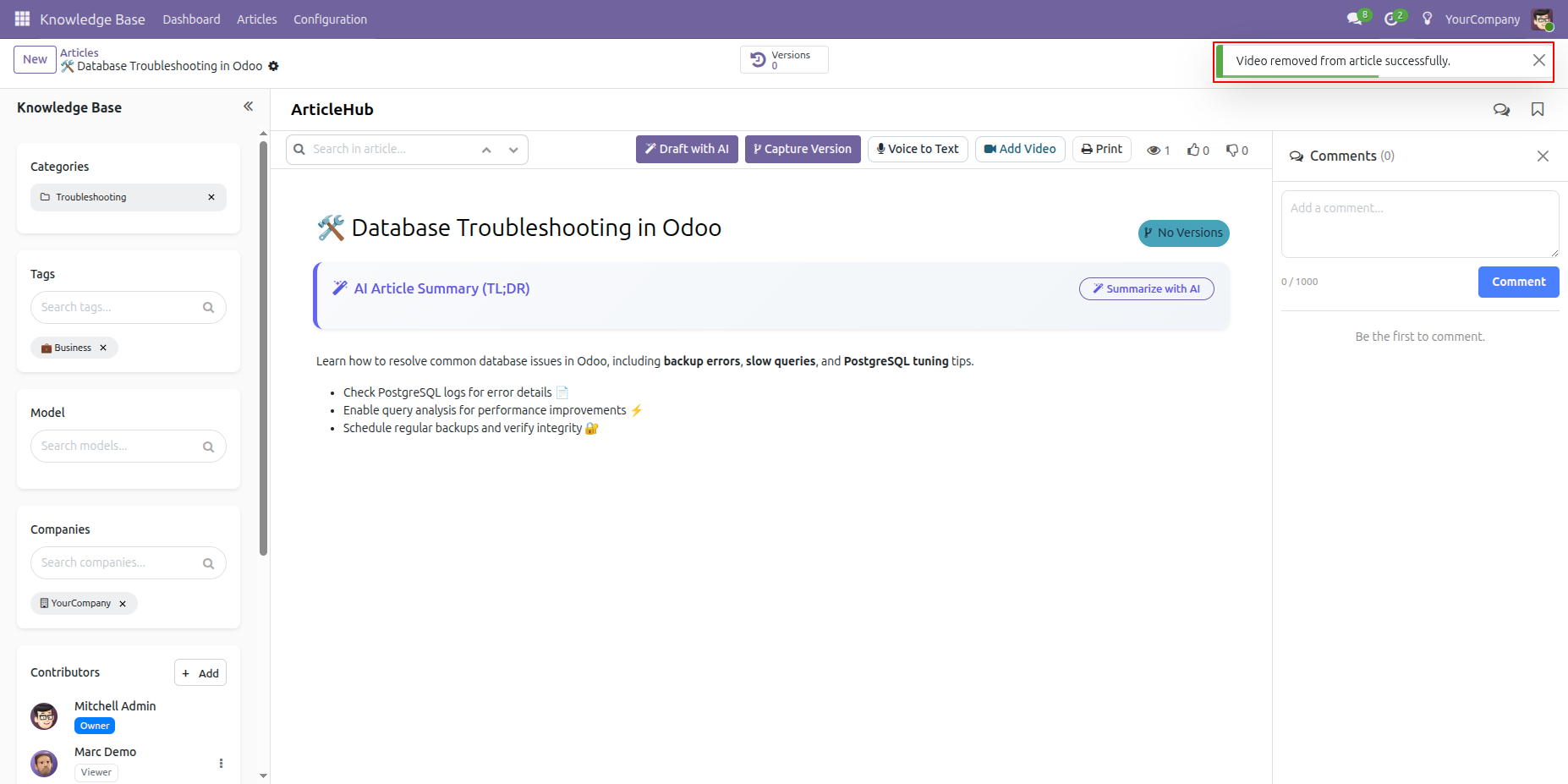1568x784 pixels.
Task: Focus the Search companies field
Action: point(129,563)
